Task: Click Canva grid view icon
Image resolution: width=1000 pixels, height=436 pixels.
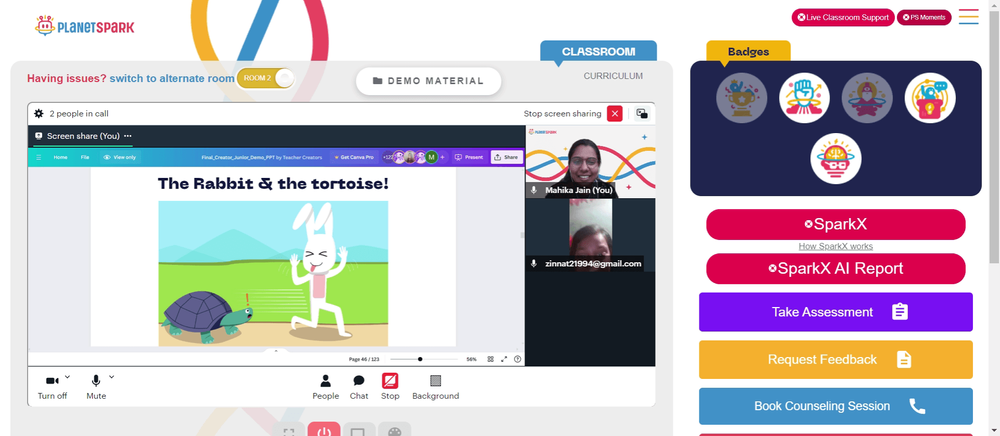Action: click(x=490, y=359)
